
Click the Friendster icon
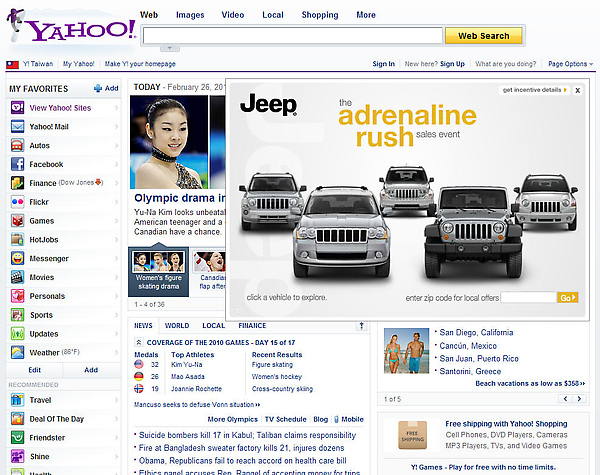pos(18,437)
